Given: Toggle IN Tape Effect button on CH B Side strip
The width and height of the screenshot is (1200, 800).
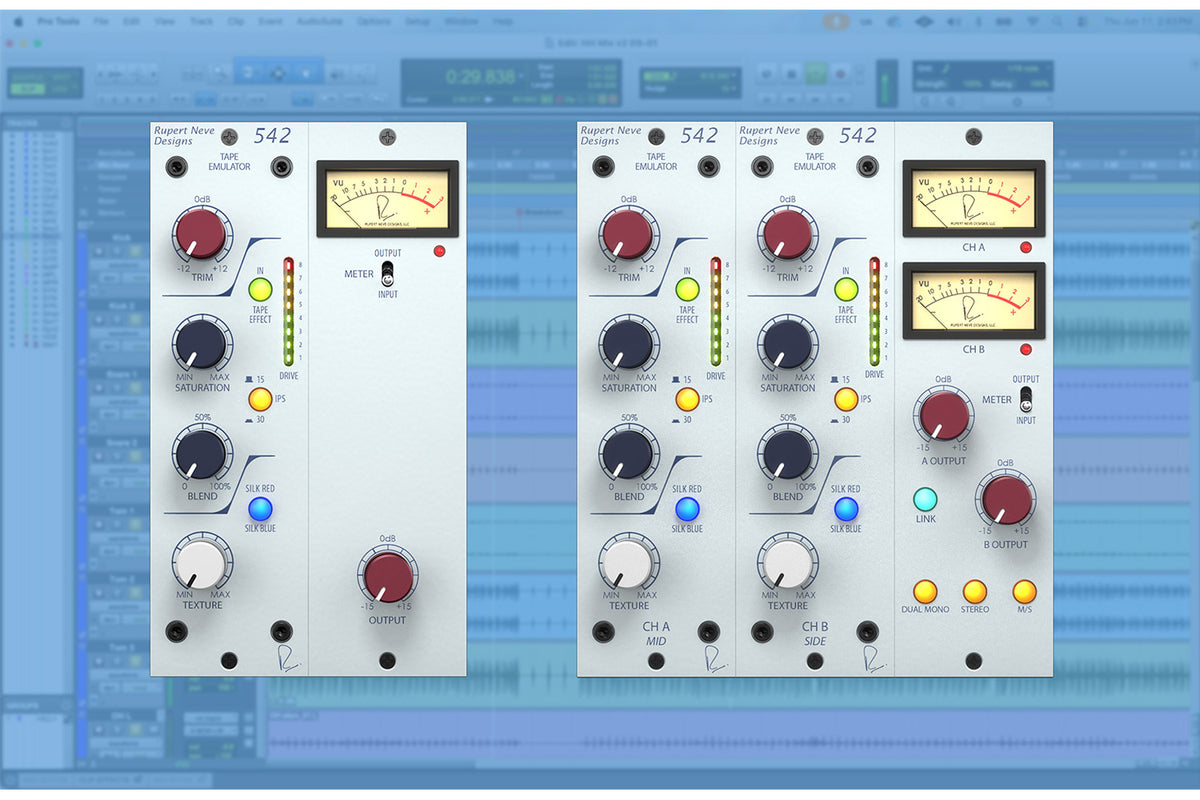Looking at the screenshot, I should tap(846, 290).
